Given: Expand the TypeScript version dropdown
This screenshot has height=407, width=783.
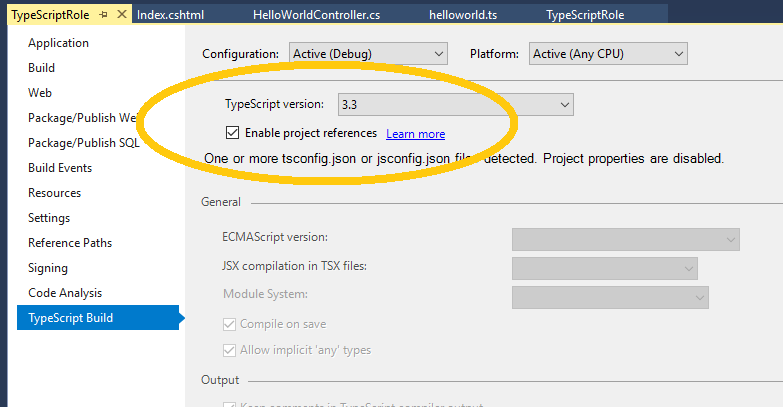Looking at the screenshot, I should (455, 104).
